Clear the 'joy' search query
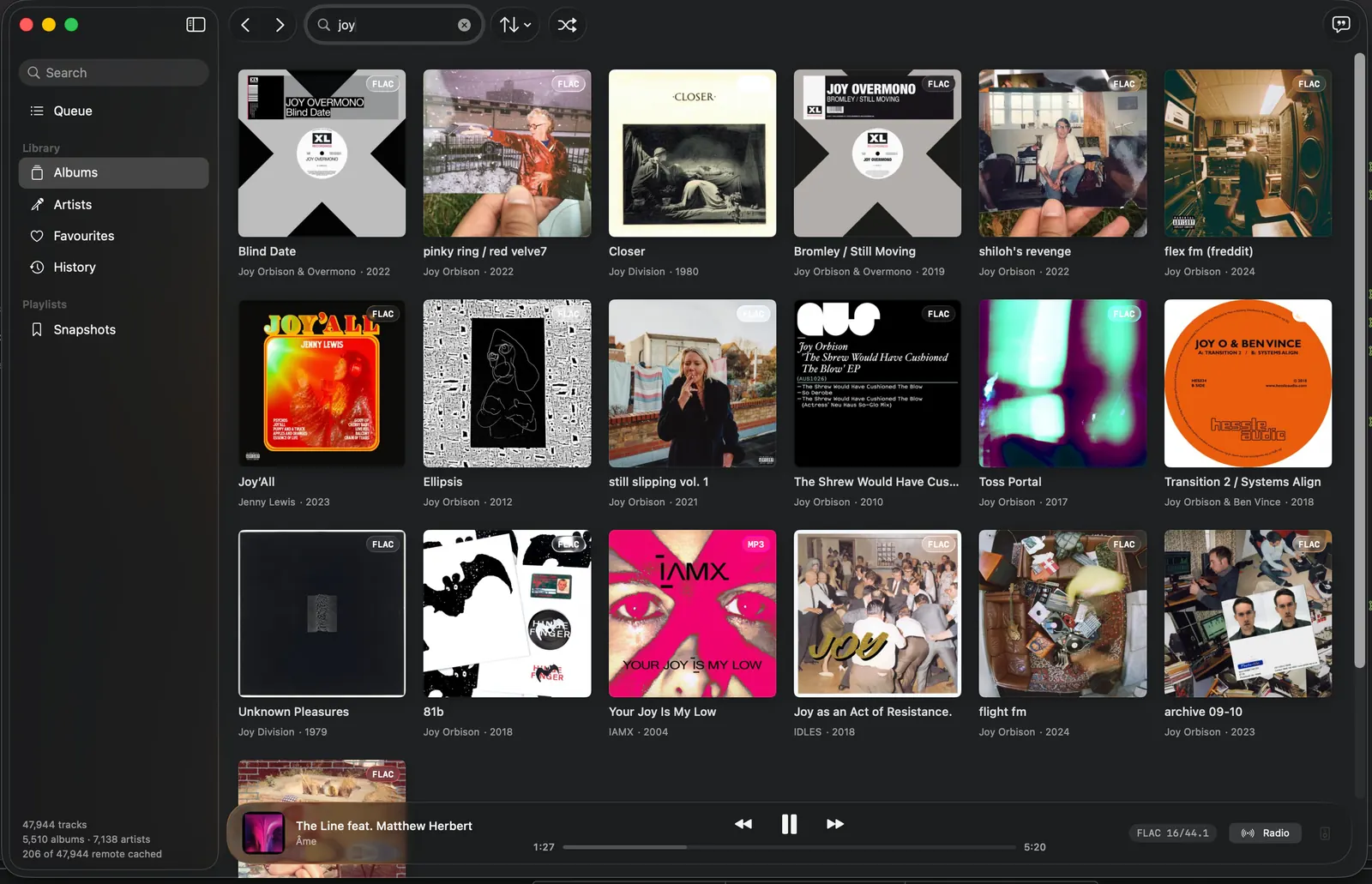 (x=464, y=25)
